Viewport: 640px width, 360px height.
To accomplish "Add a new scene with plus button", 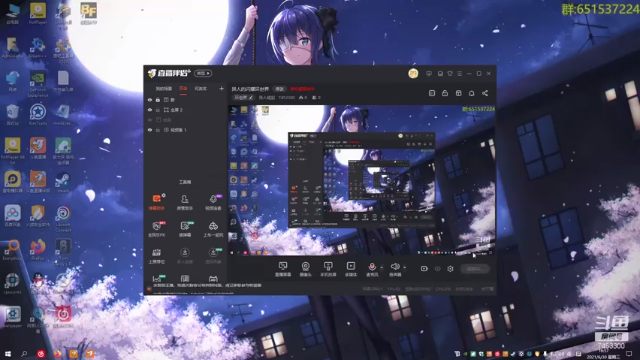I will pos(221,89).
